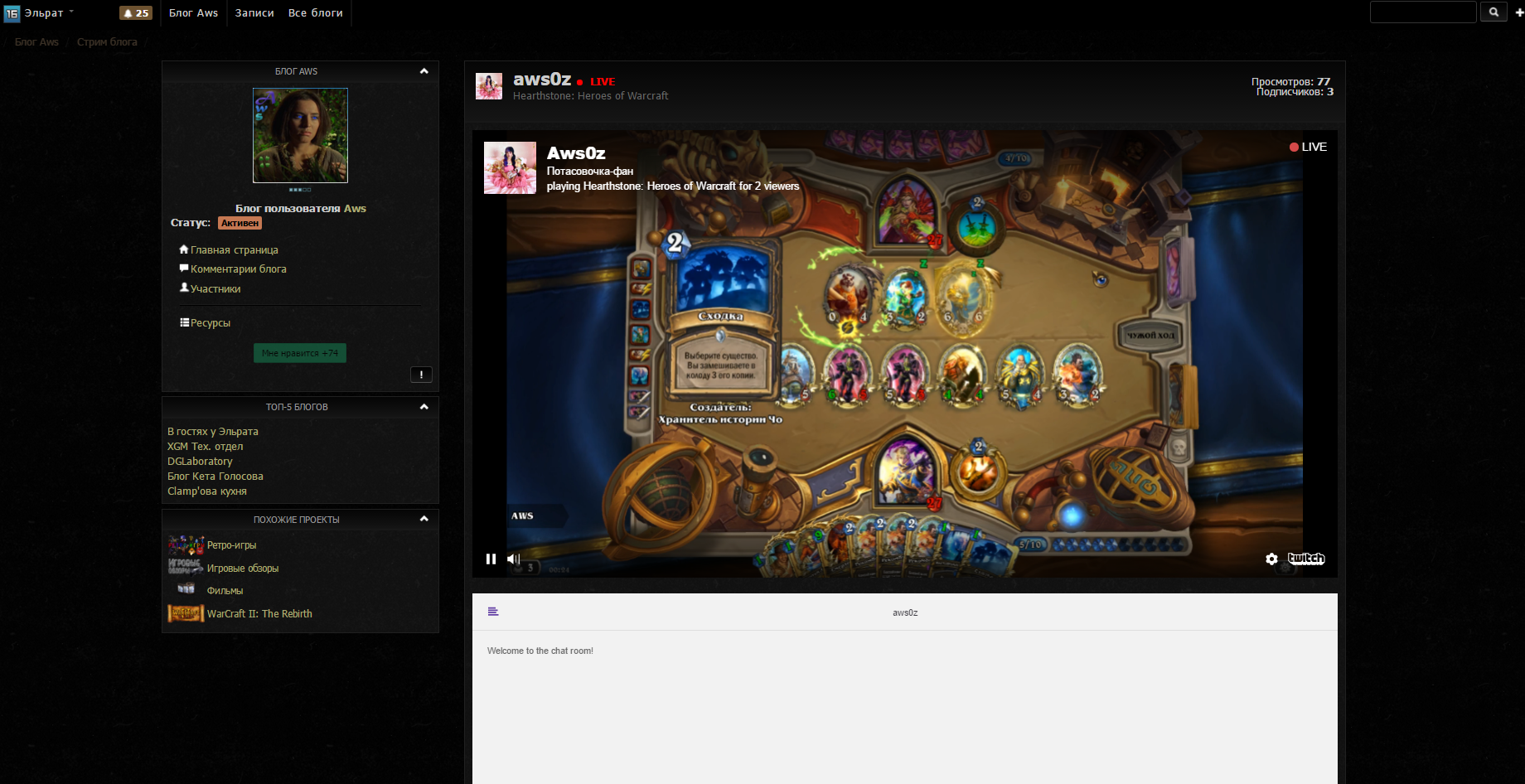Click Hearthstone: Heroes of Warcraft game subtitle
Image resolution: width=1525 pixels, height=784 pixels.
pyautogui.click(x=591, y=96)
